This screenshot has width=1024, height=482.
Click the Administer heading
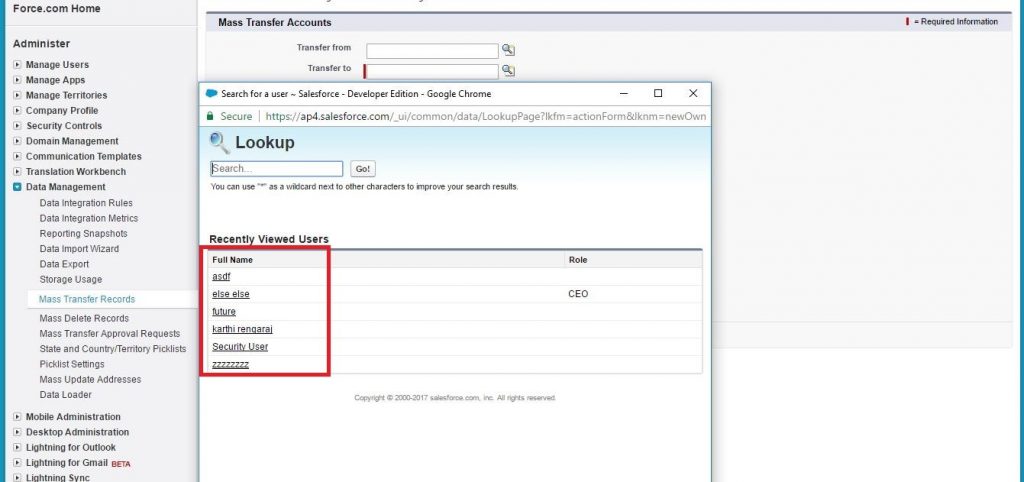coord(41,44)
